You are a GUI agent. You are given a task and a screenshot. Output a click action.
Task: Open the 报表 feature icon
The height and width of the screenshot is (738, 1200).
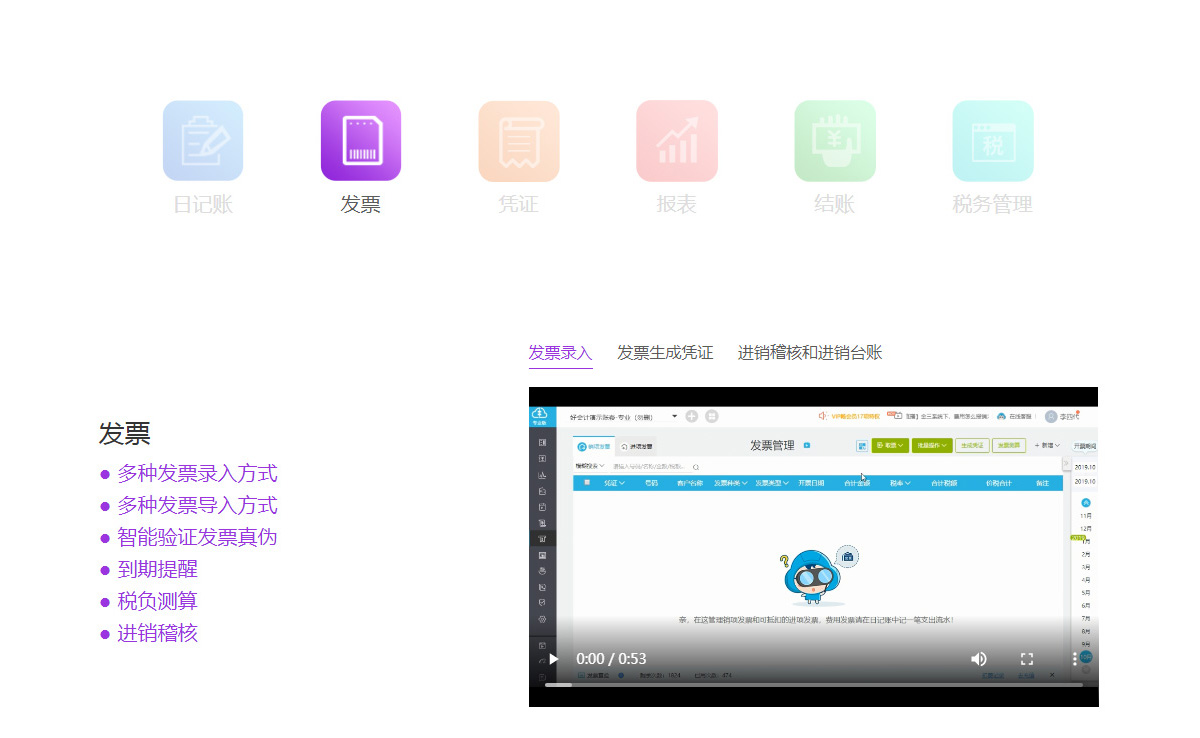[676, 140]
